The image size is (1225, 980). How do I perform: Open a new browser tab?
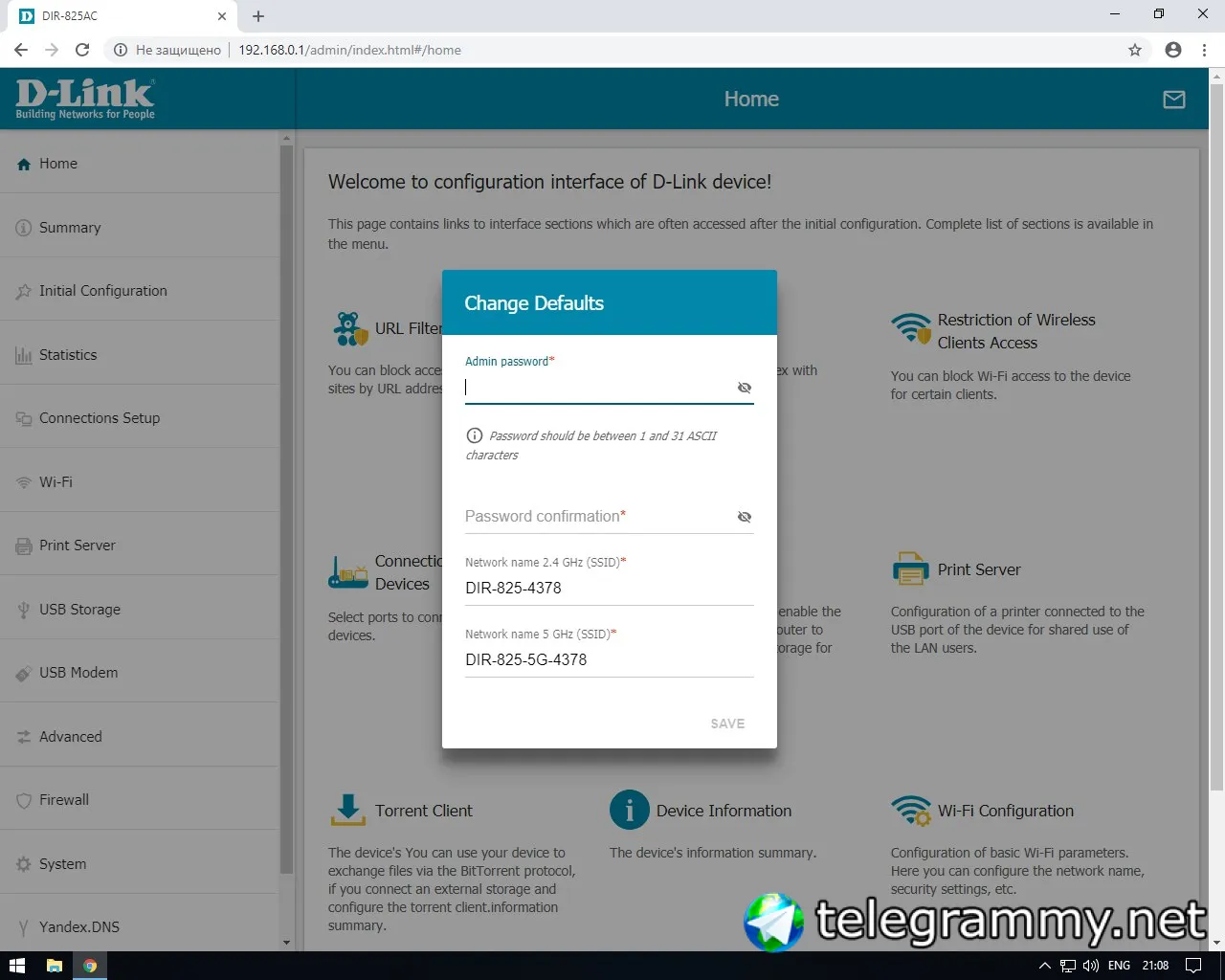click(x=258, y=16)
